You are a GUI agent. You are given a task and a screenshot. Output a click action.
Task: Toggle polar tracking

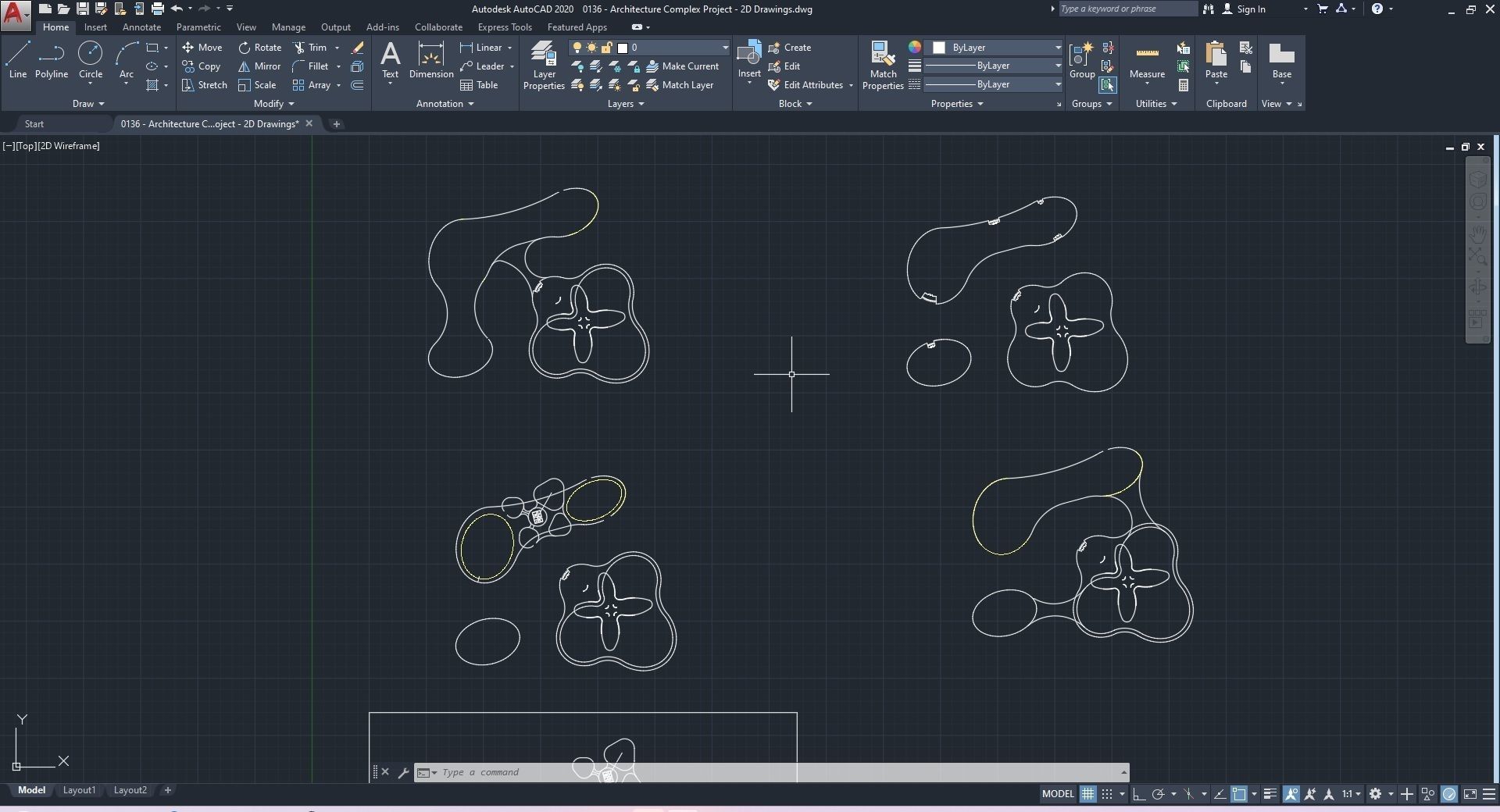(x=1159, y=794)
